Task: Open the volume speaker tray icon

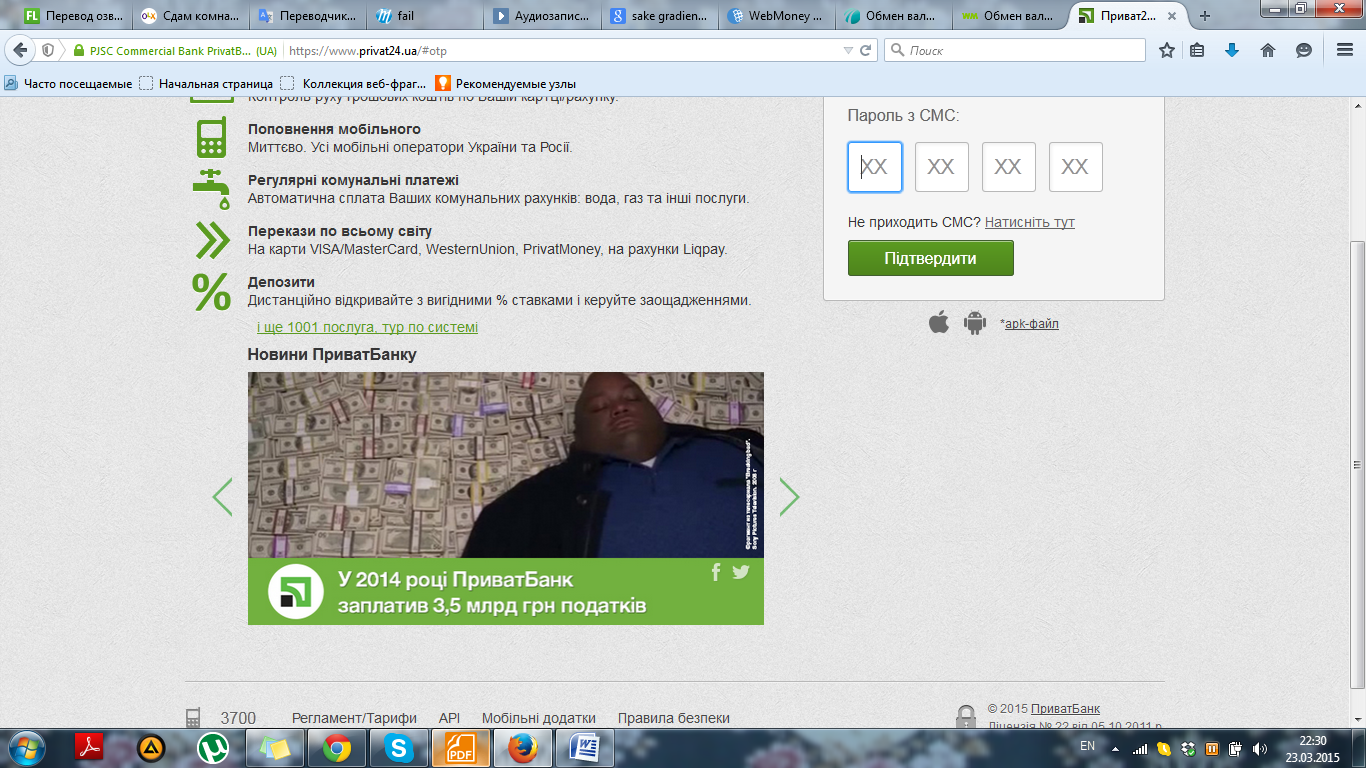Action: pyautogui.click(x=1260, y=748)
